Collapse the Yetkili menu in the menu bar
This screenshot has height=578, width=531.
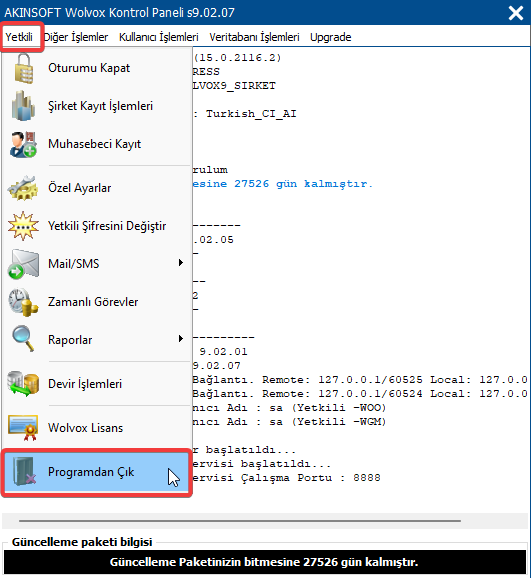click(x=19, y=37)
